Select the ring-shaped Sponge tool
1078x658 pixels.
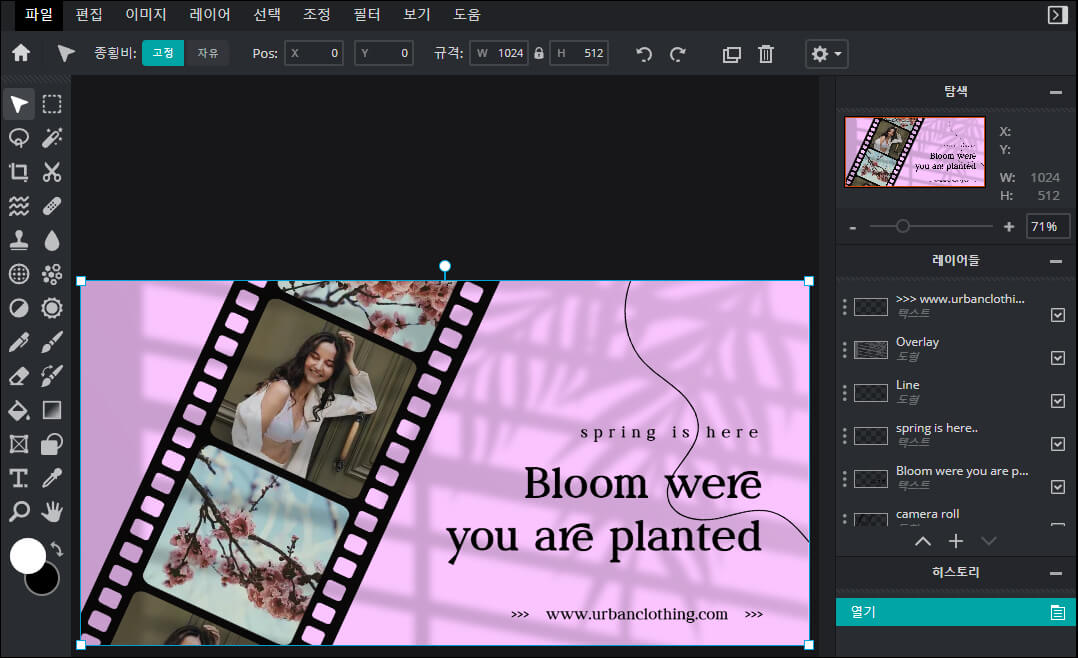[x=52, y=308]
